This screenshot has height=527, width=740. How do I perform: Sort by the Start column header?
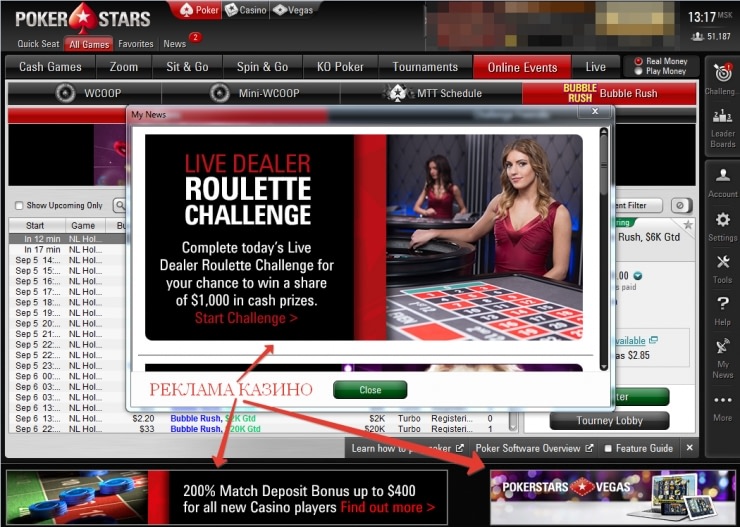click(35, 226)
